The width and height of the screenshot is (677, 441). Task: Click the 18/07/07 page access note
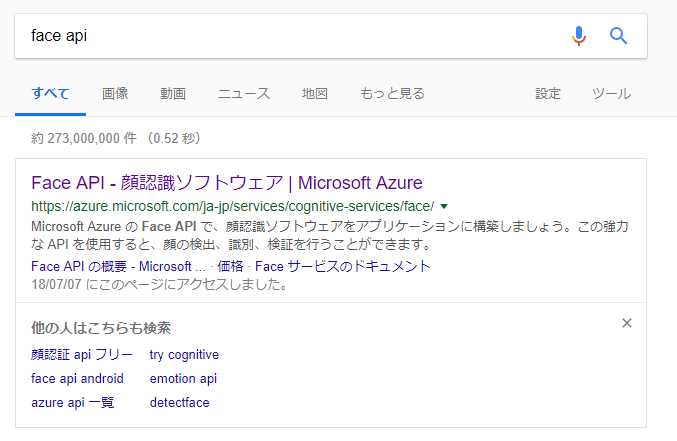click(x=159, y=284)
